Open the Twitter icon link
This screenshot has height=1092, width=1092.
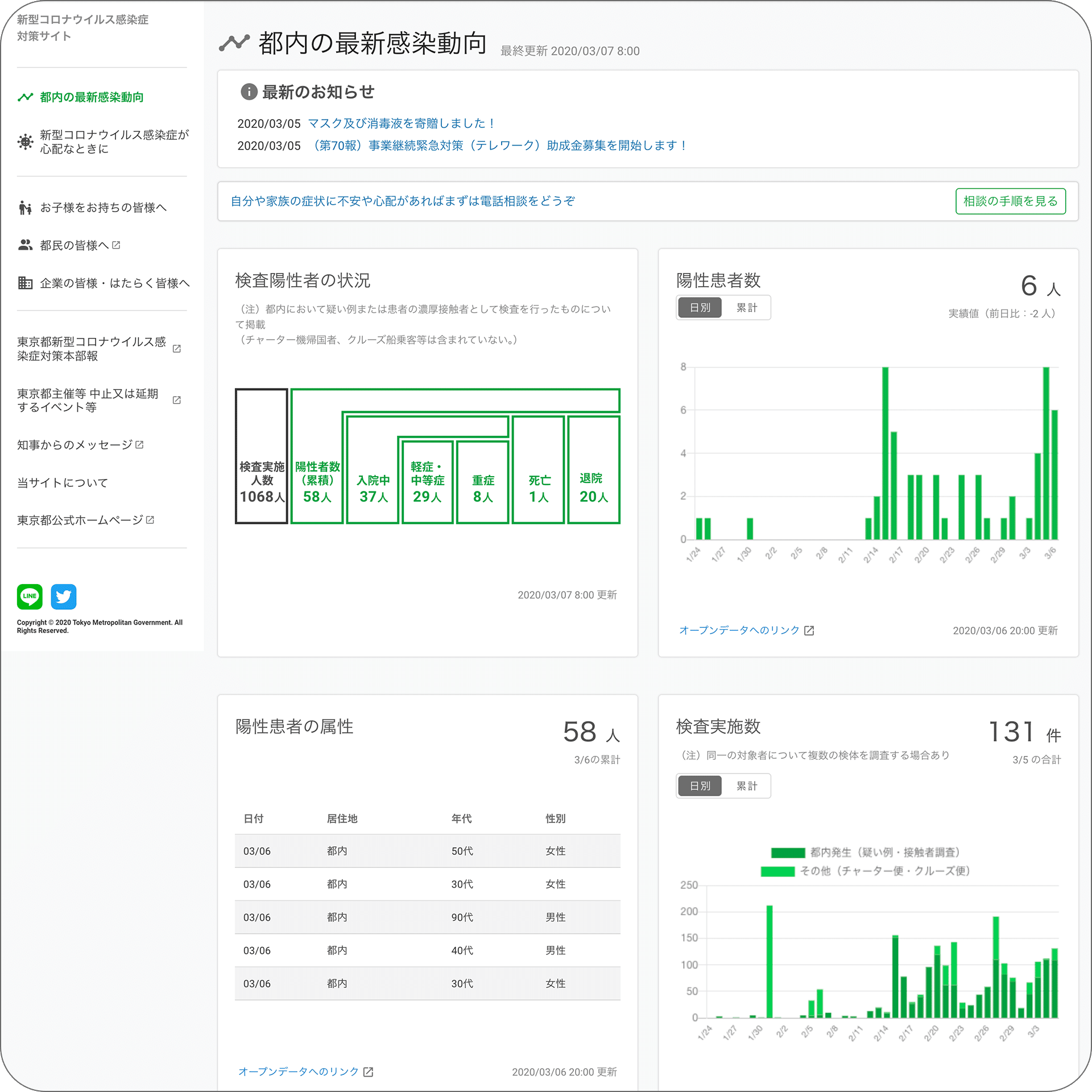tap(63, 597)
